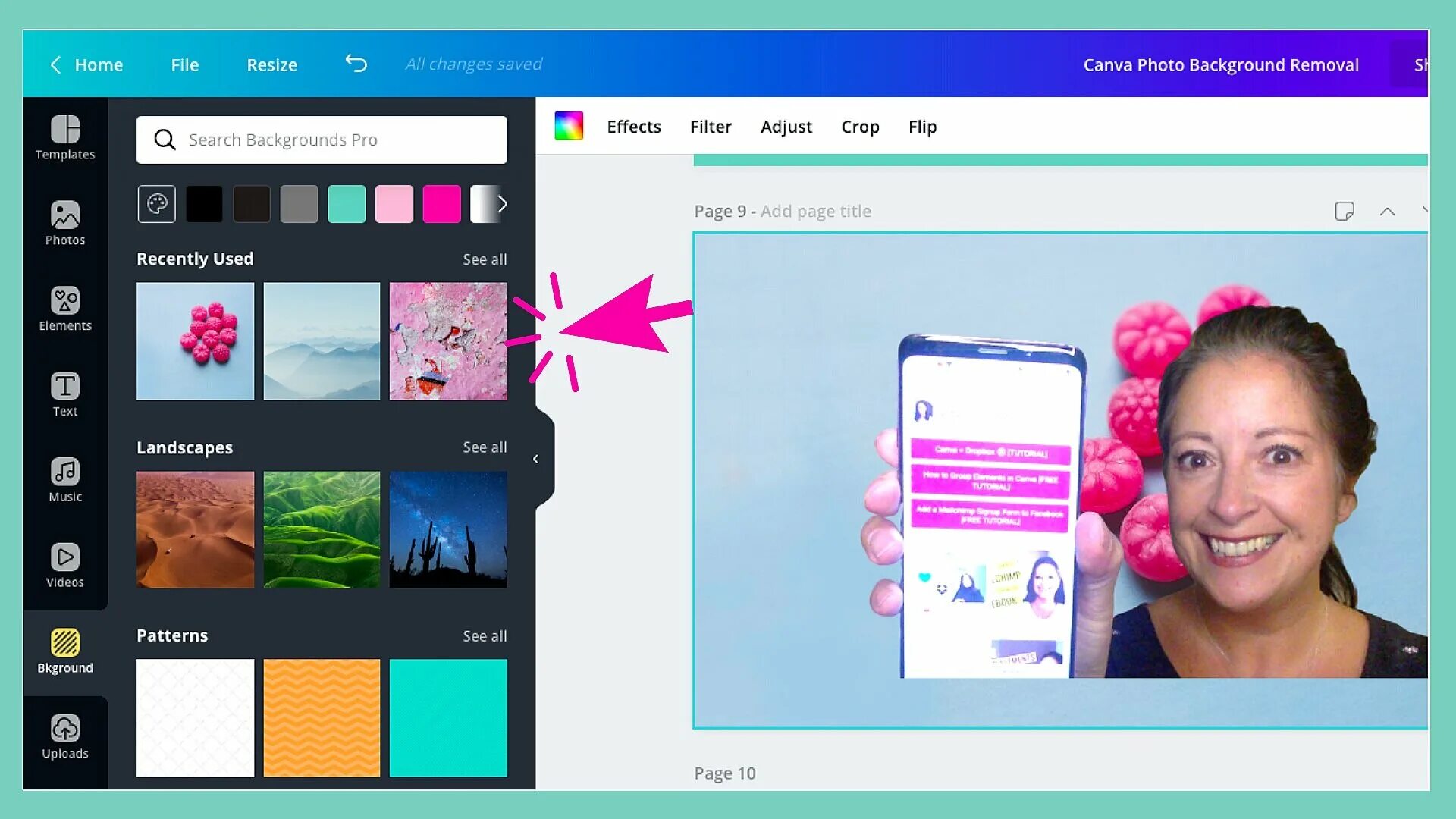The height and width of the screenshot is (819, 1456).
Task: Open the Text panel
Action: click(65, 394)
